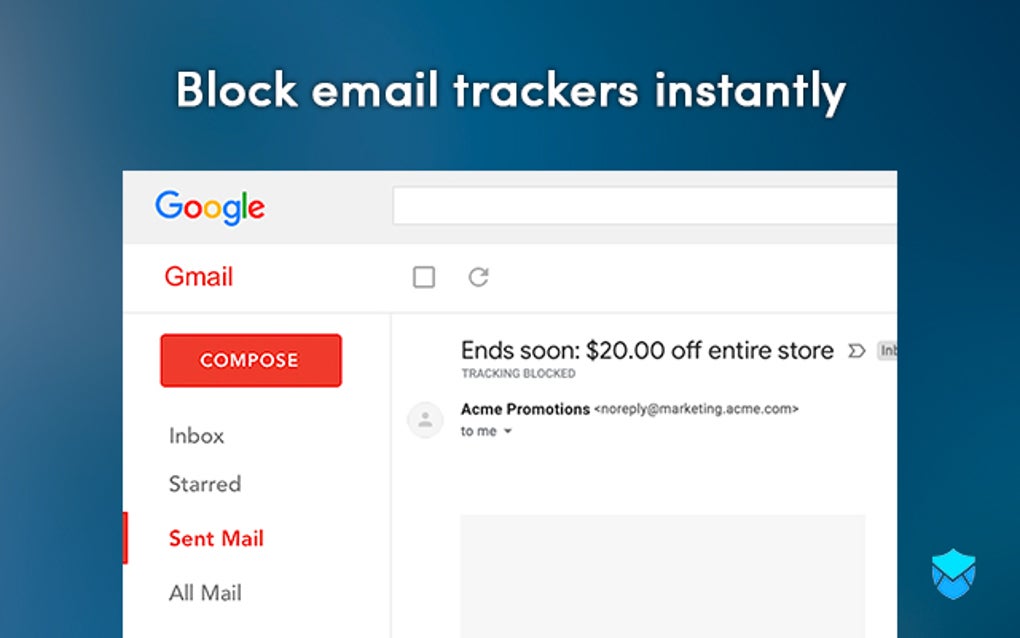
Task: Click the noreply@marketing.acme.com address
Action: [697, 409]
